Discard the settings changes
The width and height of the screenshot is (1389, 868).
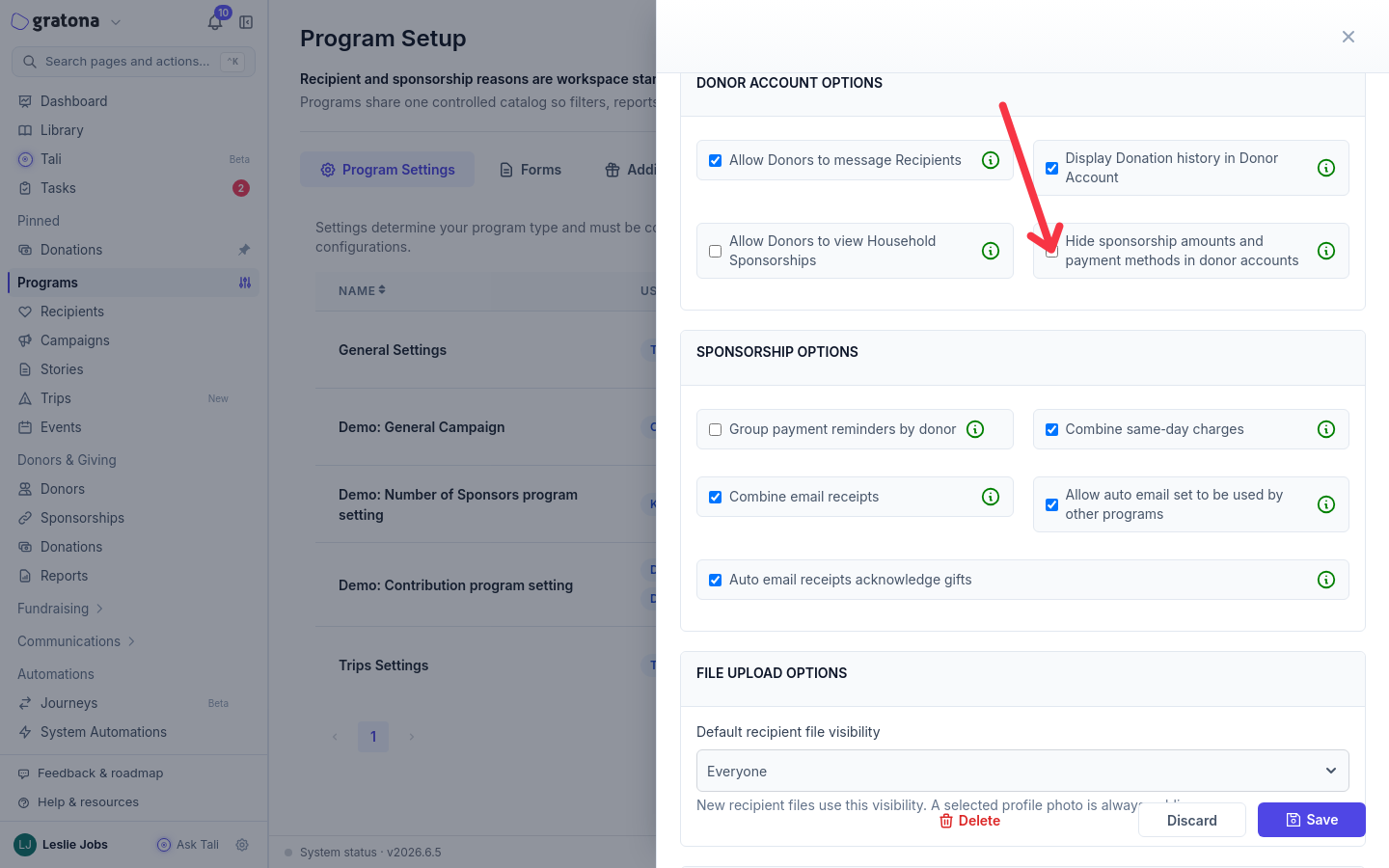coord(1192,820)
